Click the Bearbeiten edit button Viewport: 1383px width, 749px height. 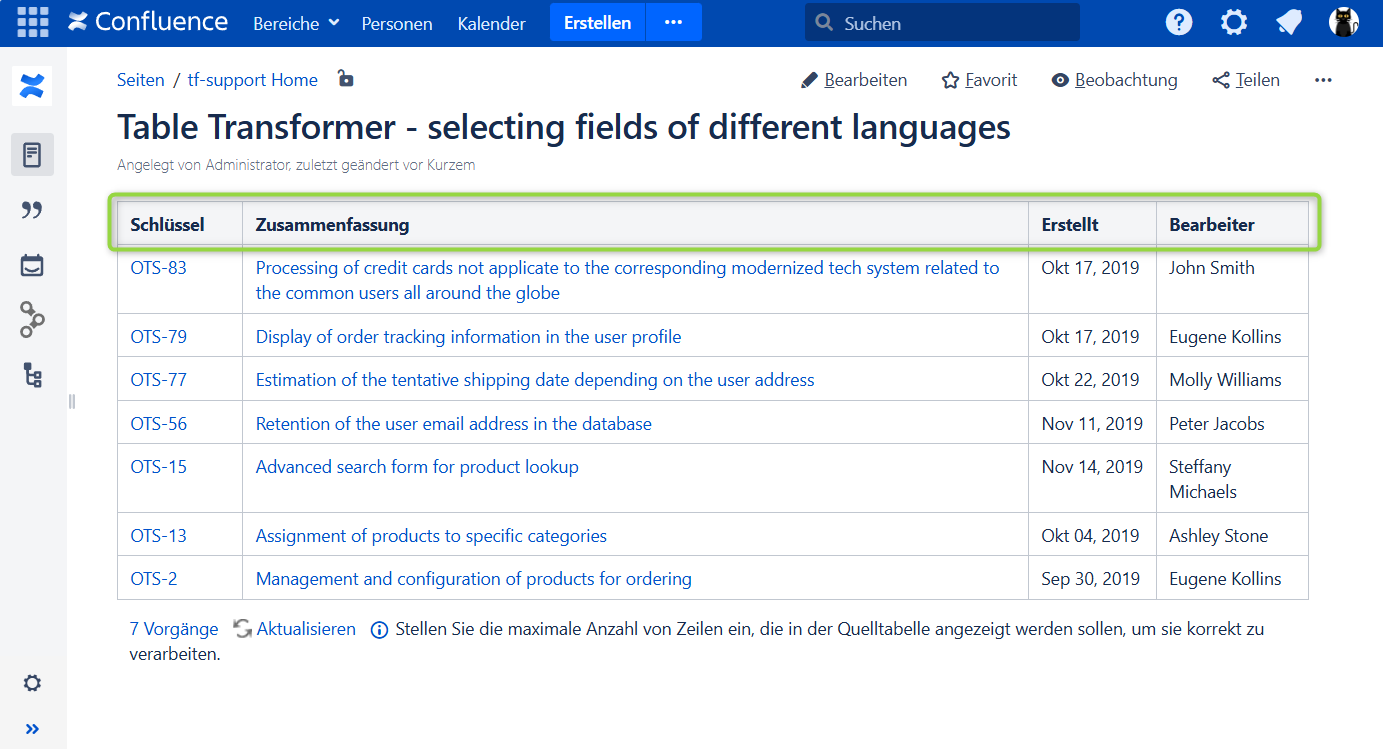(x=854, y=80)
